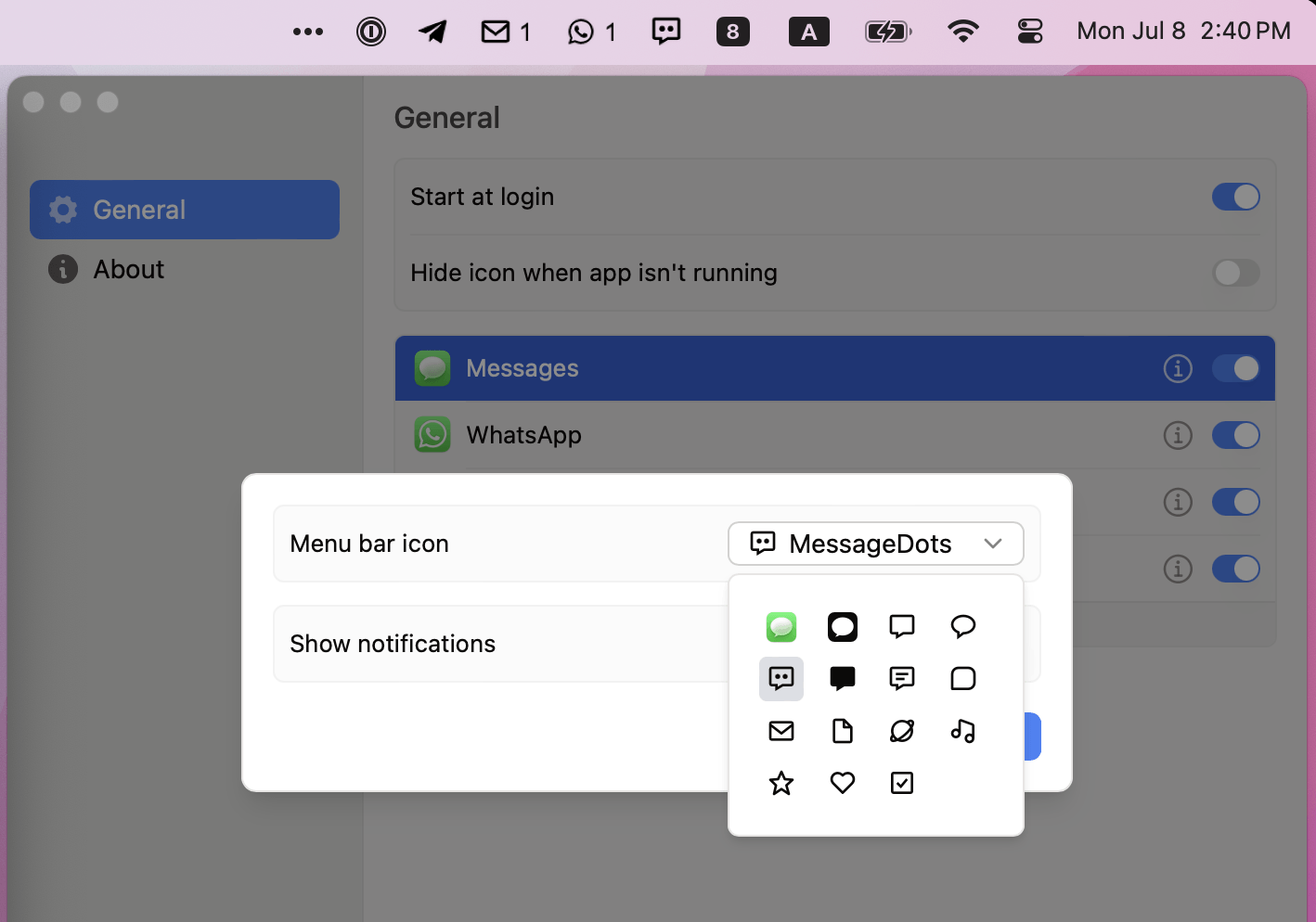
Task: Click the input source A menu bar item
Action: 809,32
